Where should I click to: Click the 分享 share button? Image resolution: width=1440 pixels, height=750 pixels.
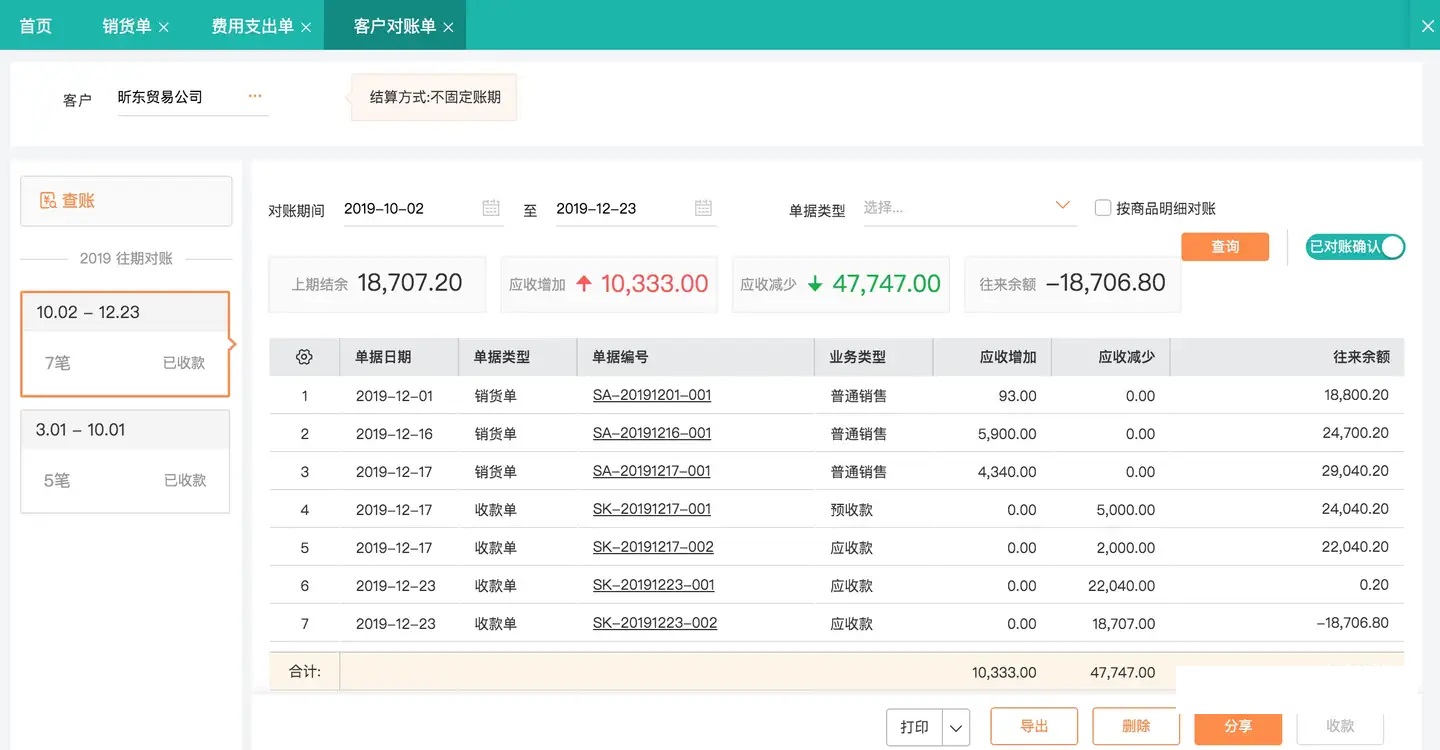click(x=1238, y=726)
